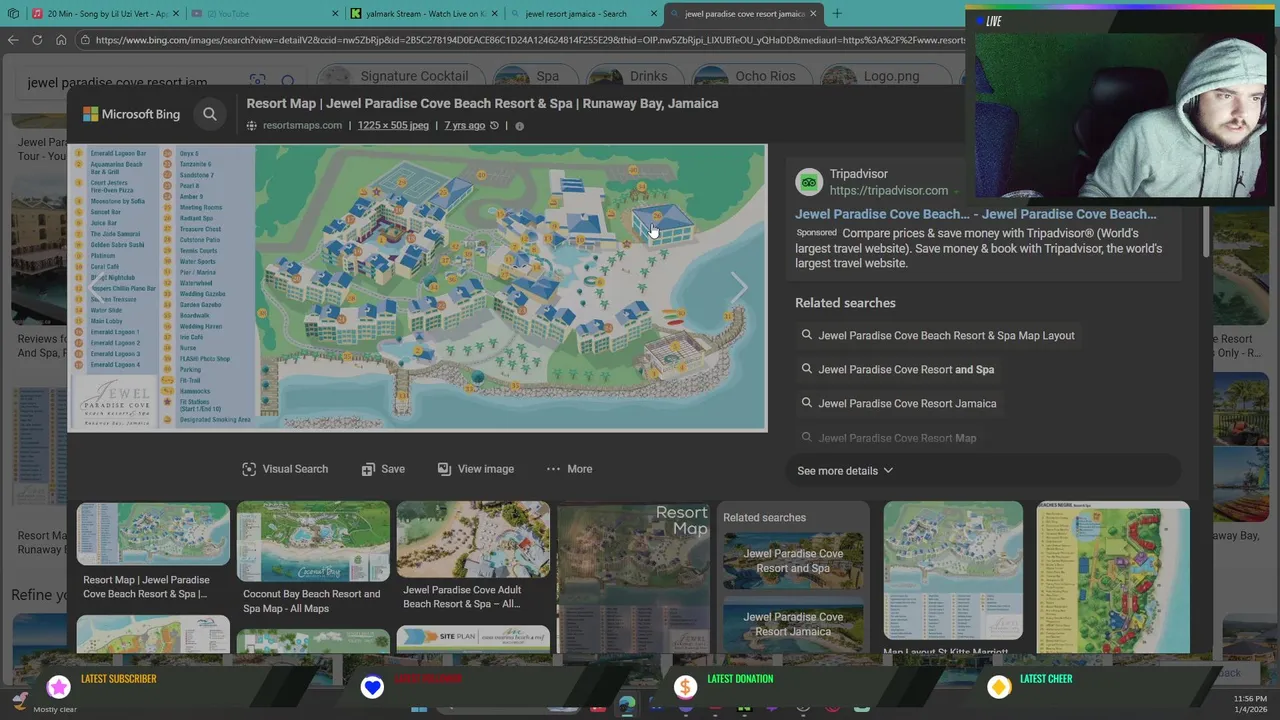
Task: Click the info icon after the image date
Action: coord(519,126)
